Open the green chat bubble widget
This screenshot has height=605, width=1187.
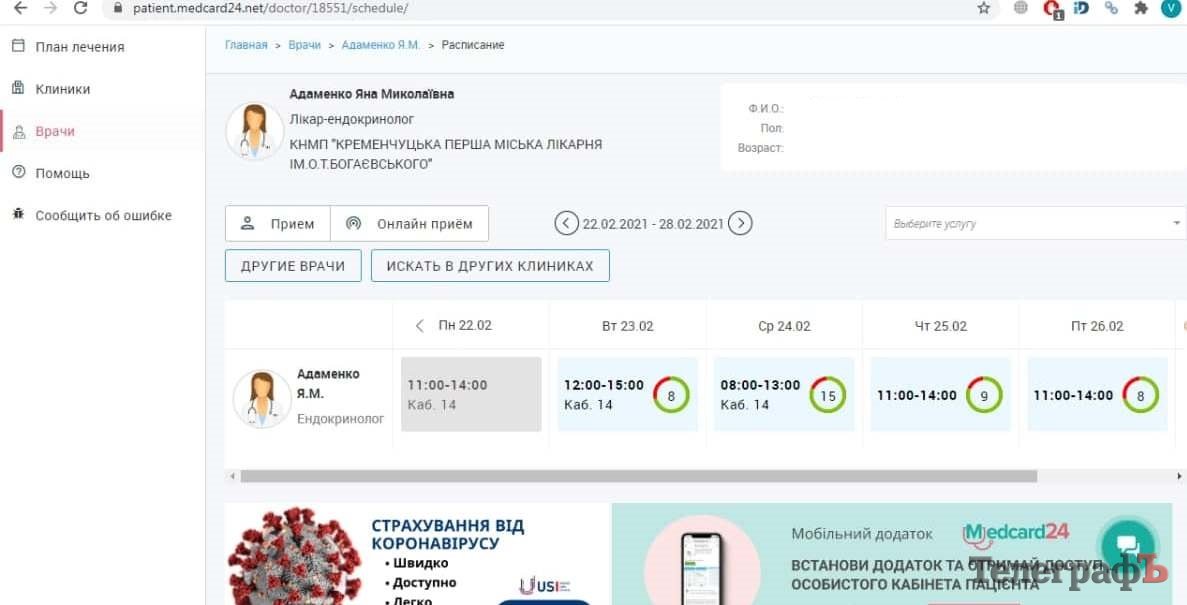[1127, 545]
